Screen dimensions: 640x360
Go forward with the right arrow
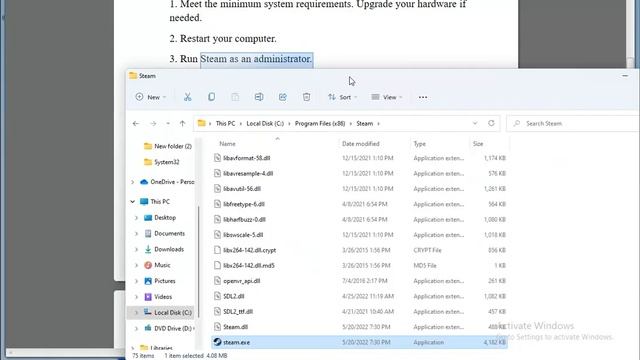(x=153, y=123)
